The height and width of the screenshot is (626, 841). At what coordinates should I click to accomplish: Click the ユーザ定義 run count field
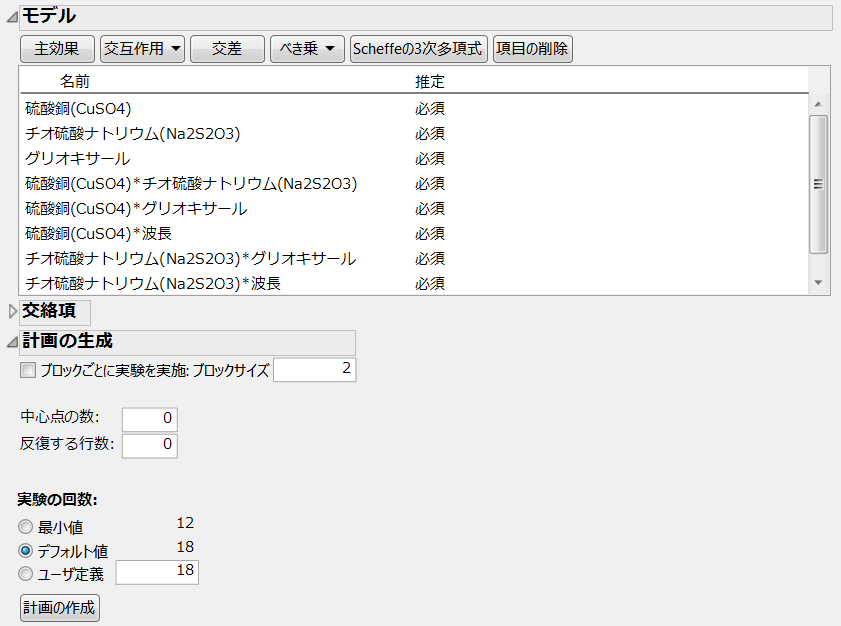coord(157,572)
